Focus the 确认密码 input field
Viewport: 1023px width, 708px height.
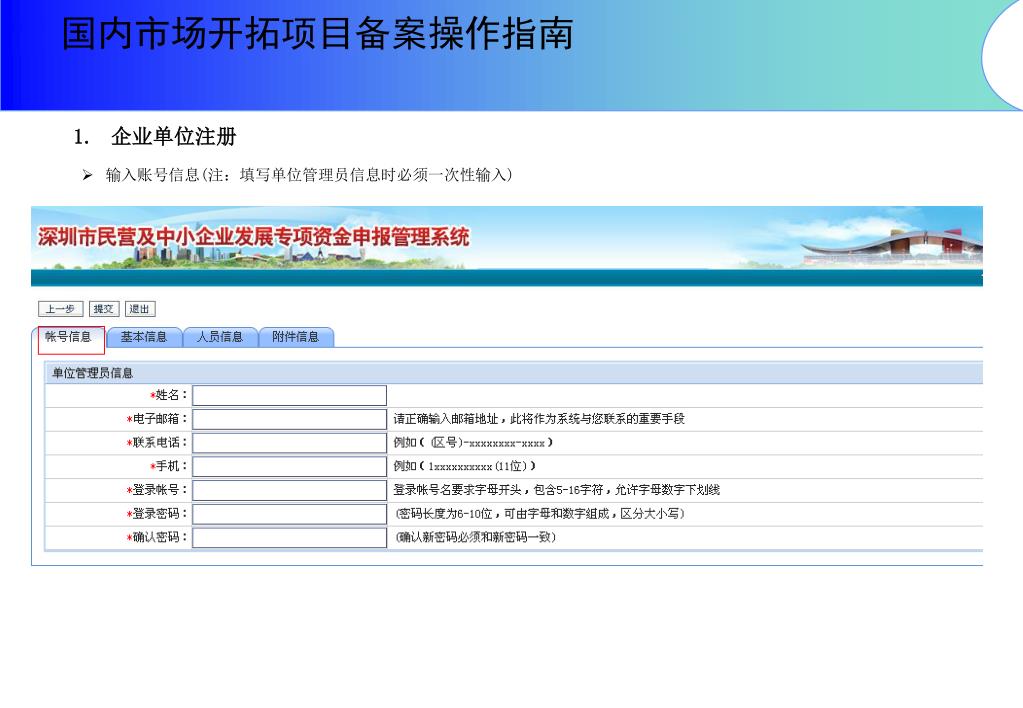pos(290,537)
